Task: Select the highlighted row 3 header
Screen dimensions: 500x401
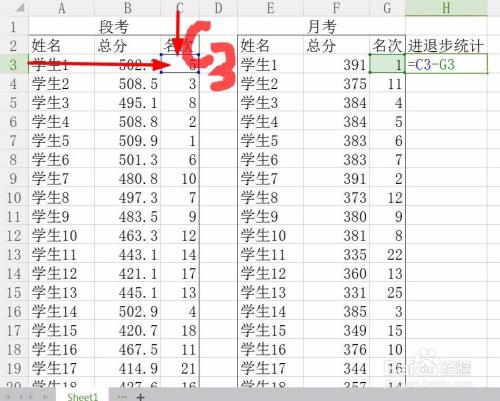Action: point(13,64)
